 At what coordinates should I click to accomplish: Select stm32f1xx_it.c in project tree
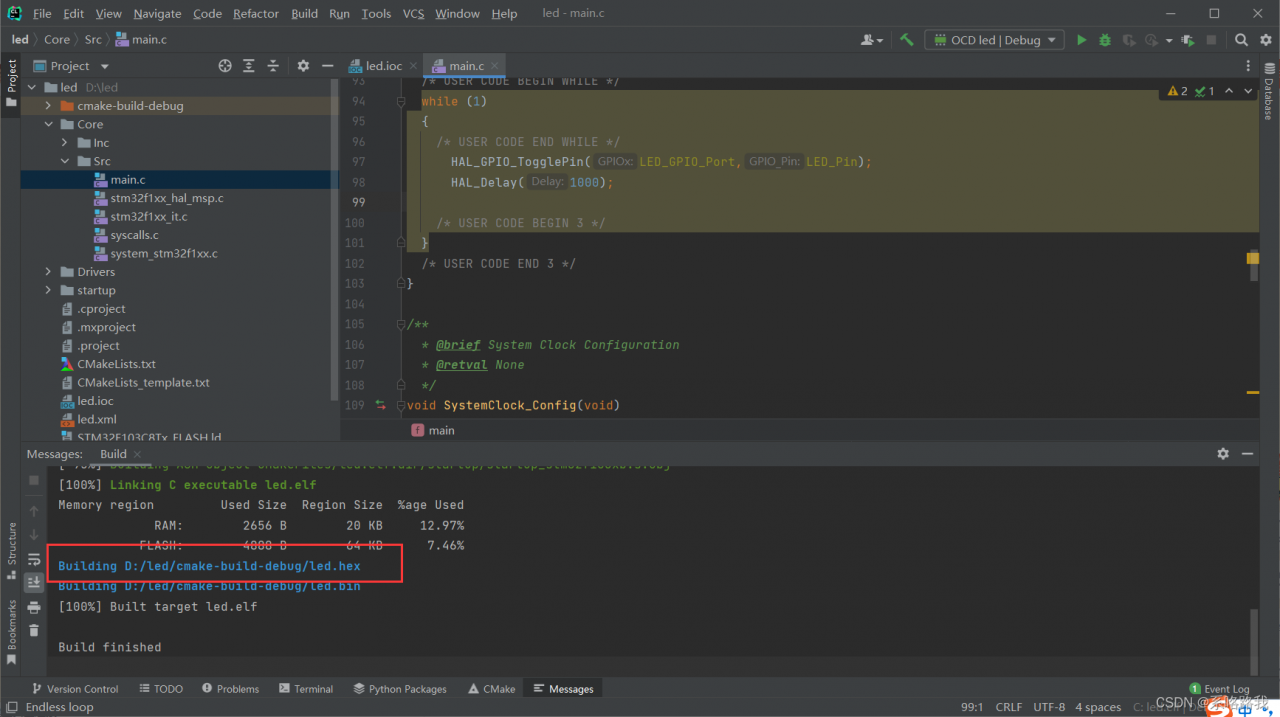148,217
